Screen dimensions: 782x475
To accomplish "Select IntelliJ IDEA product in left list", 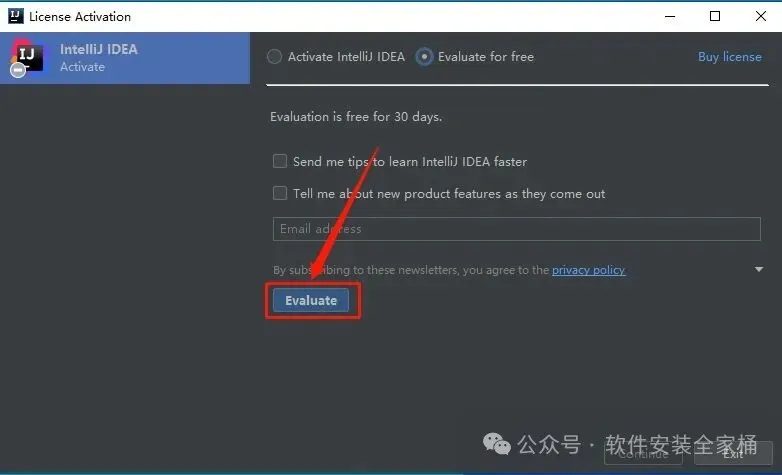I will tap(125, 58).
